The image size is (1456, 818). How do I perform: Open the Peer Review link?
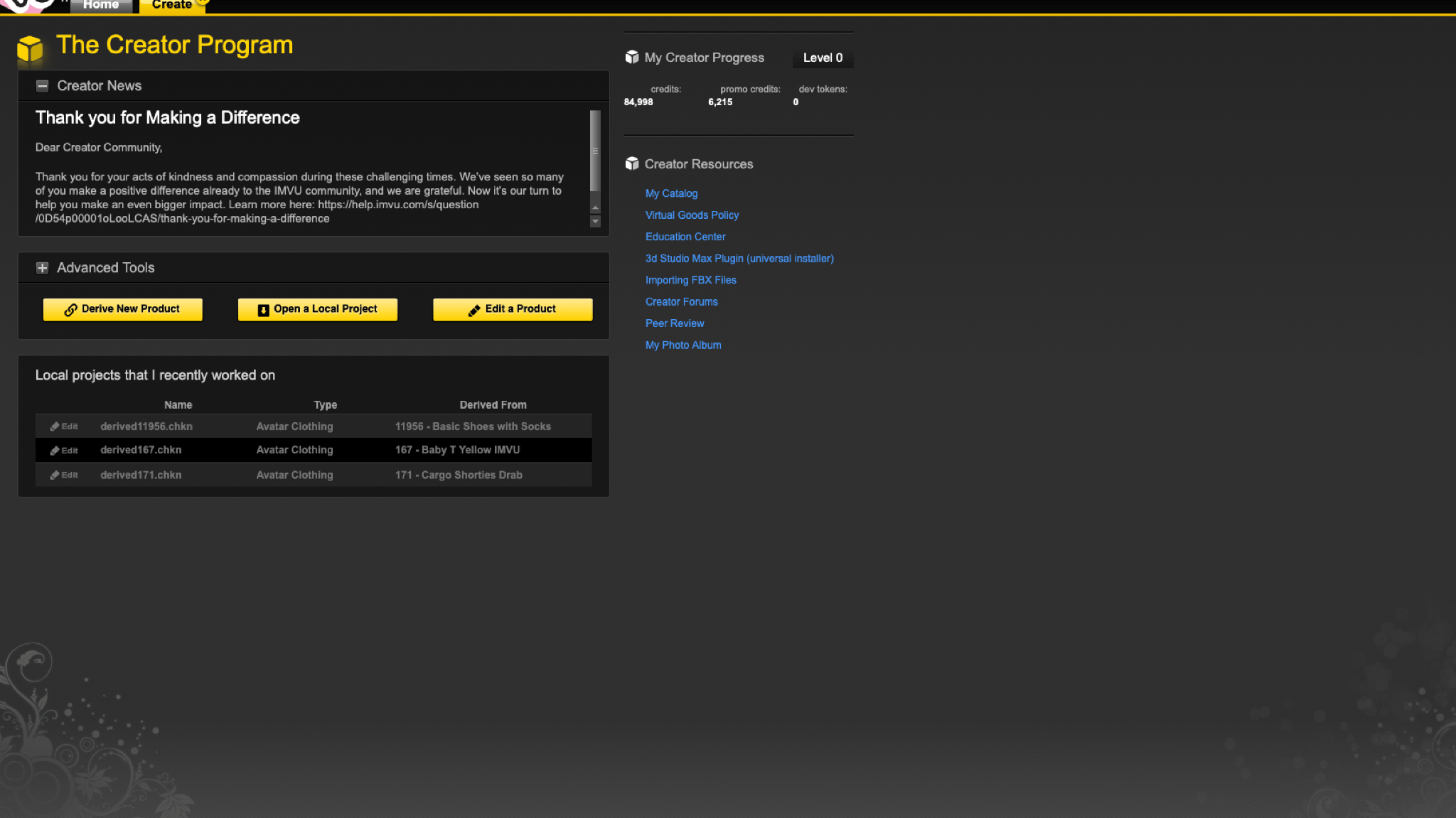click(674, 323)
